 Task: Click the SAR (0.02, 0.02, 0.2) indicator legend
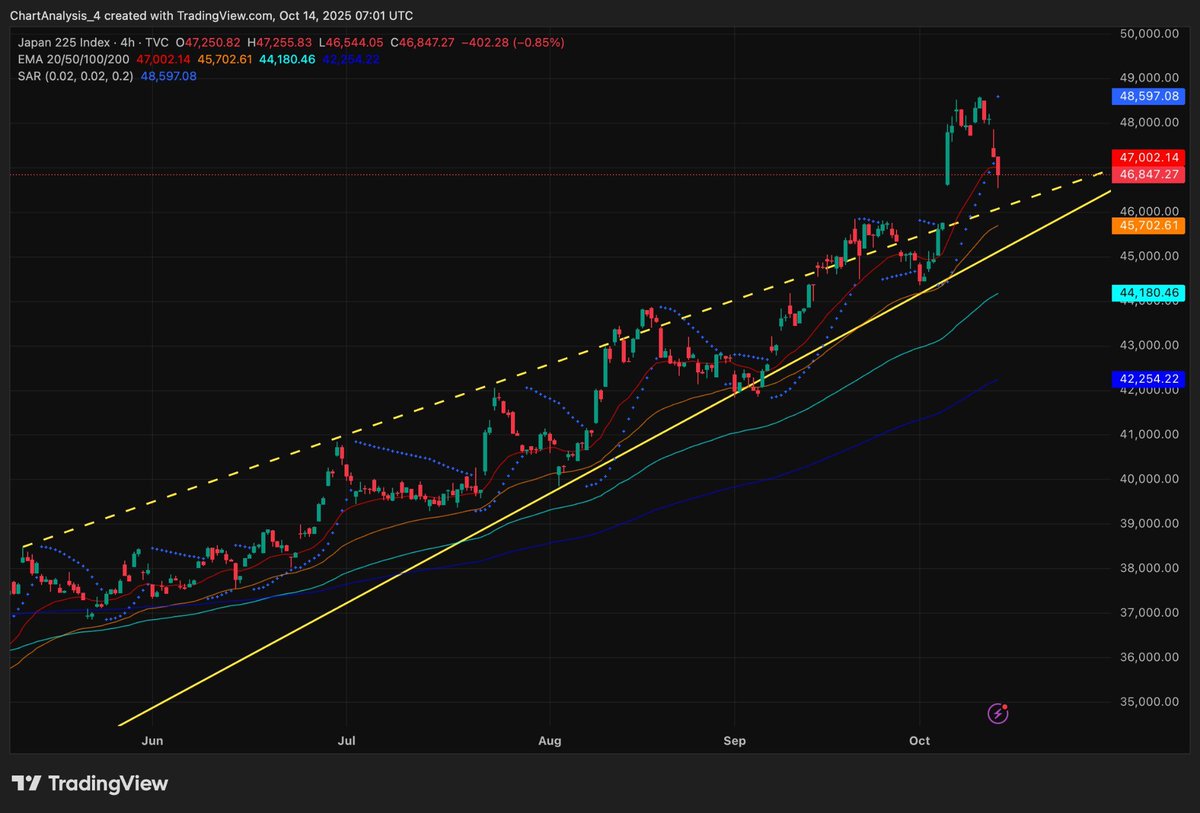click(x=75, y=76)
